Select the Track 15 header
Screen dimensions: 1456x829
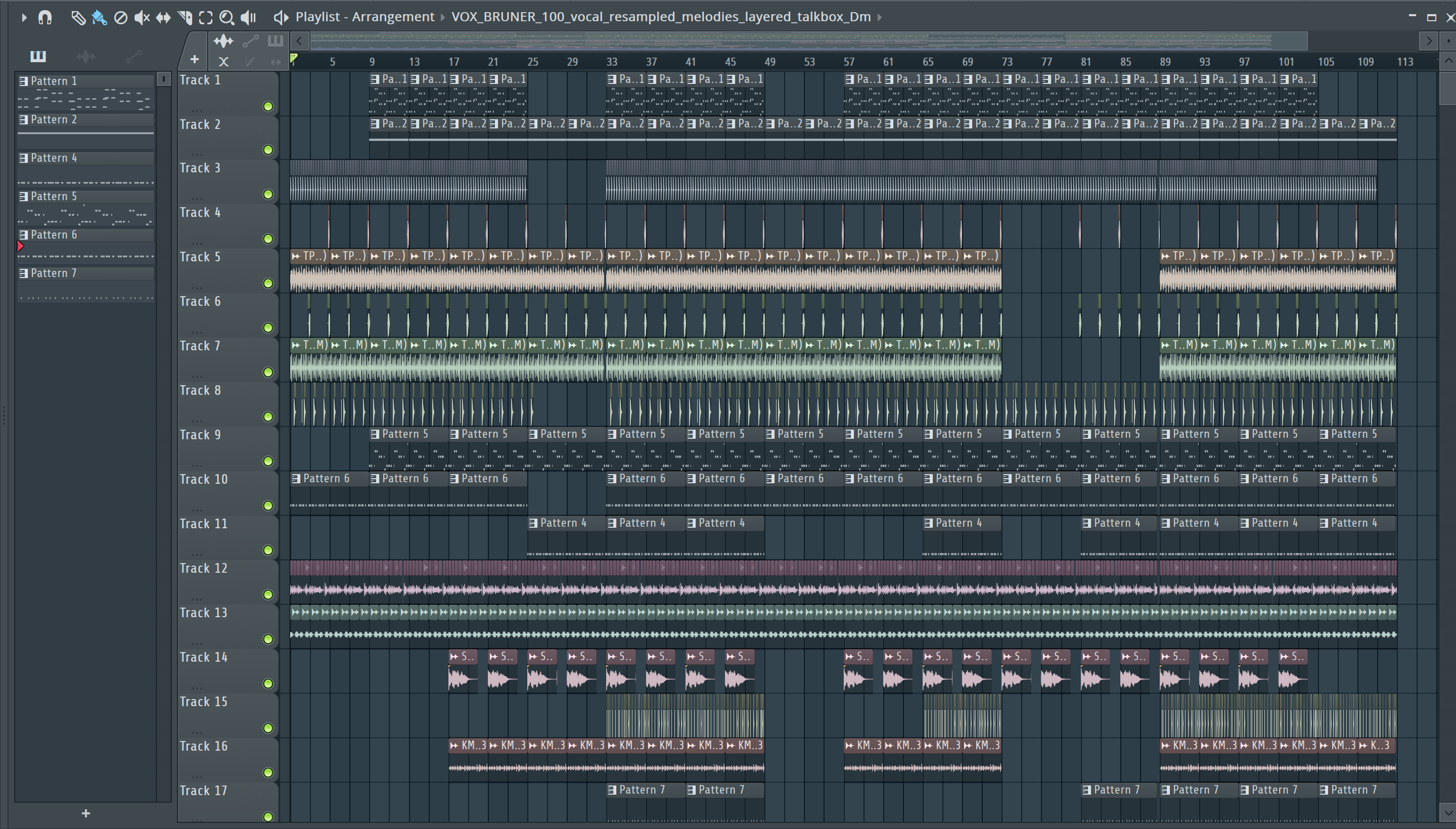click(228, 715)
